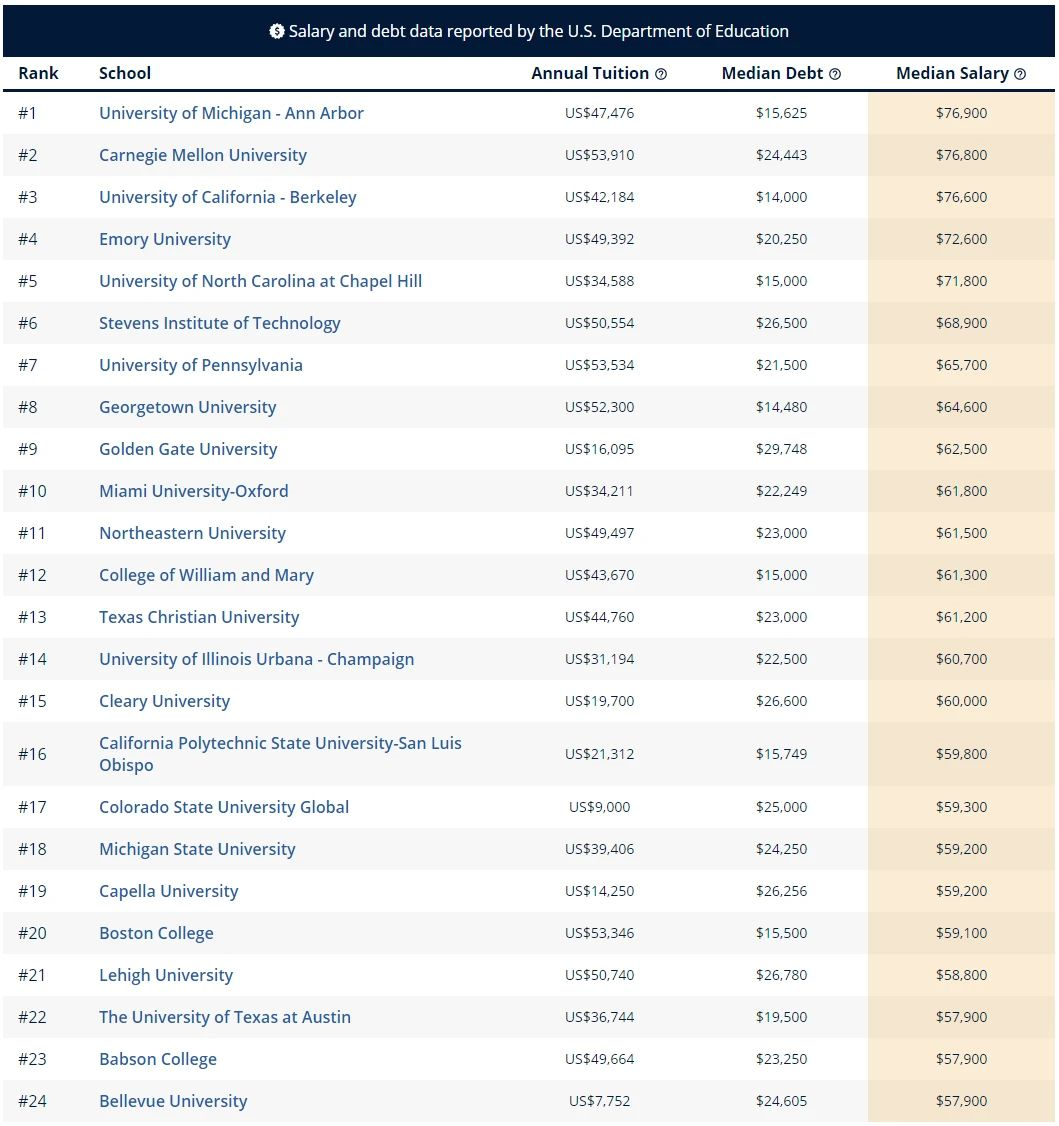Screen dimensions: 1059x1126
Task: Open the Northeastern University link
Action: point(192,533)
